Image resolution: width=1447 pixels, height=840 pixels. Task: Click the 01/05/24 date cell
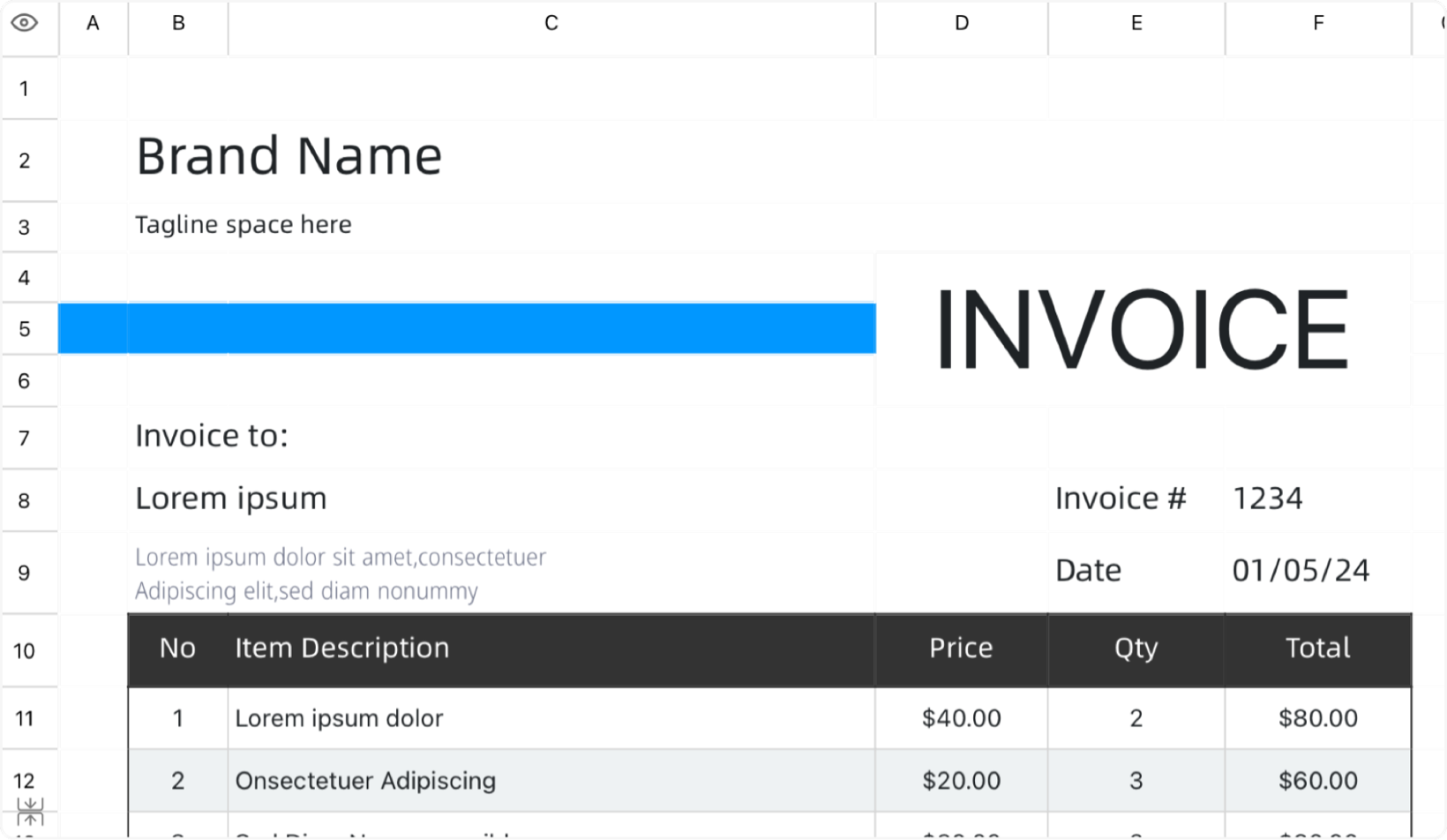tap(1301, 571)
